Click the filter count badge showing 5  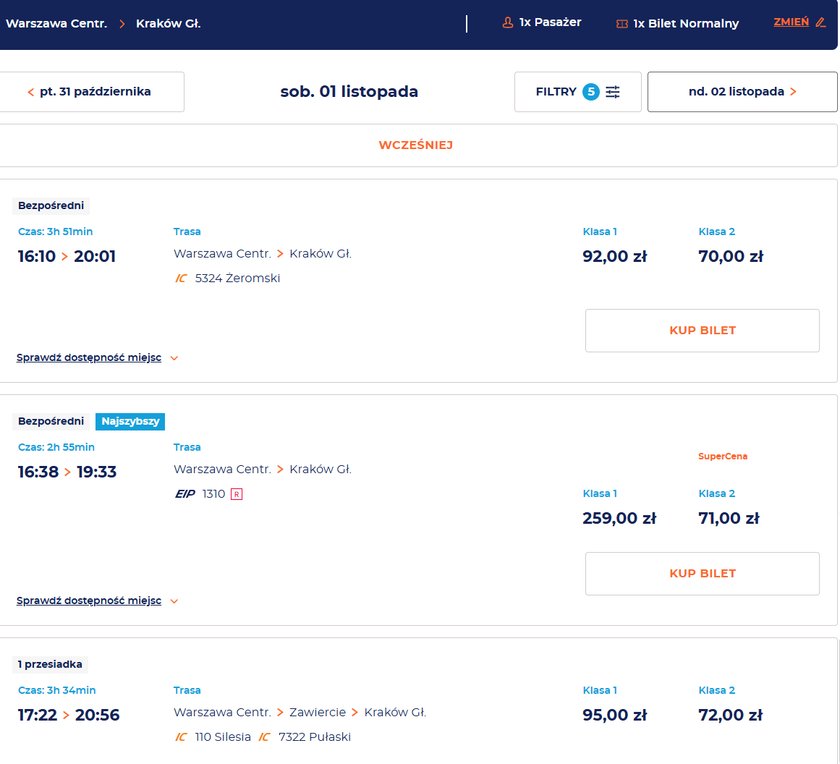tap(591, 92)
